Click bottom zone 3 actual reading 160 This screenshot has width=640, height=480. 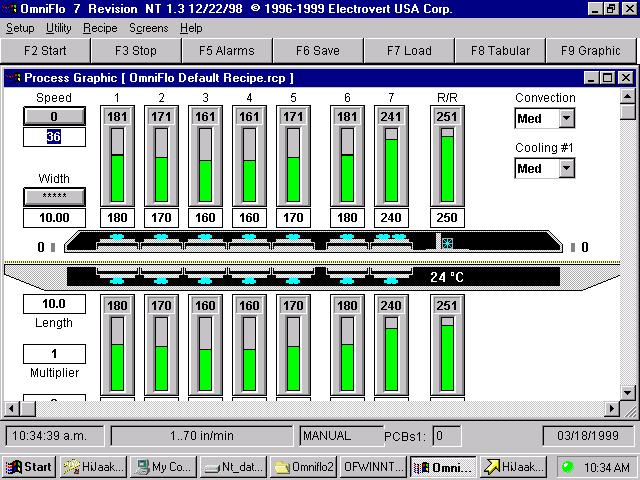[x=205, y=306]
